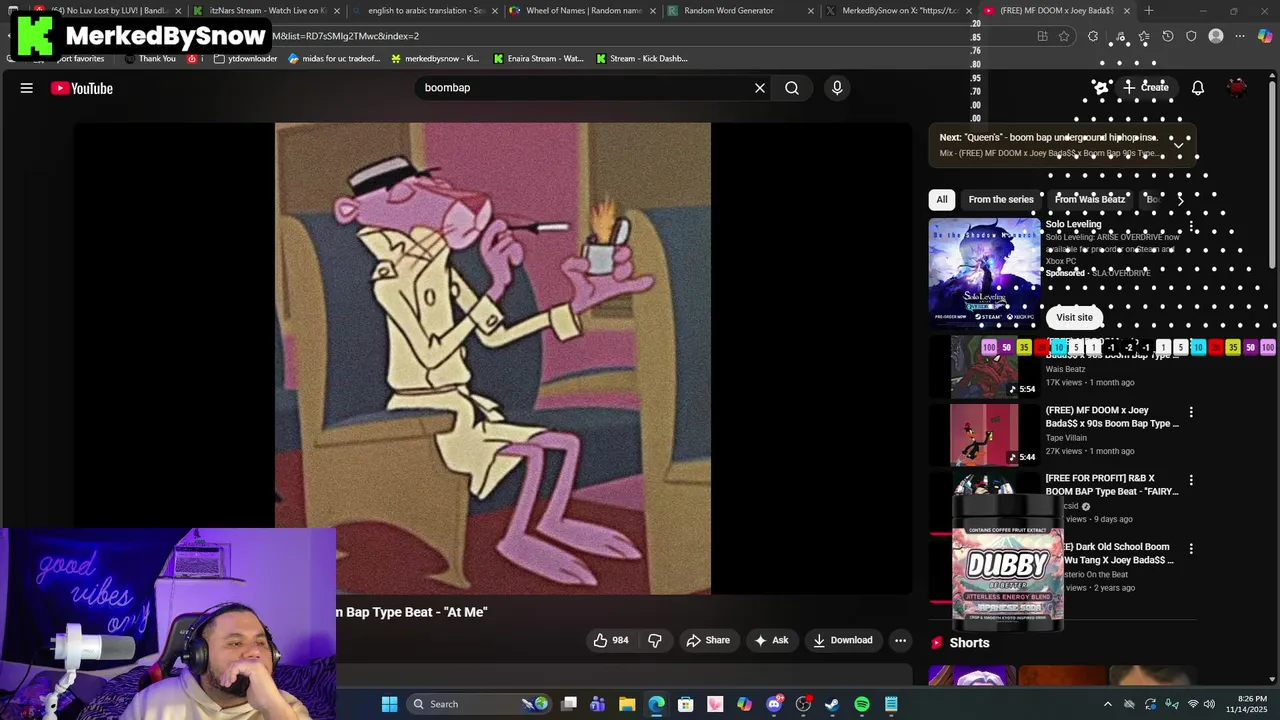Open browser profile icon
The image size is (1280, 720).
(1216, 36)
